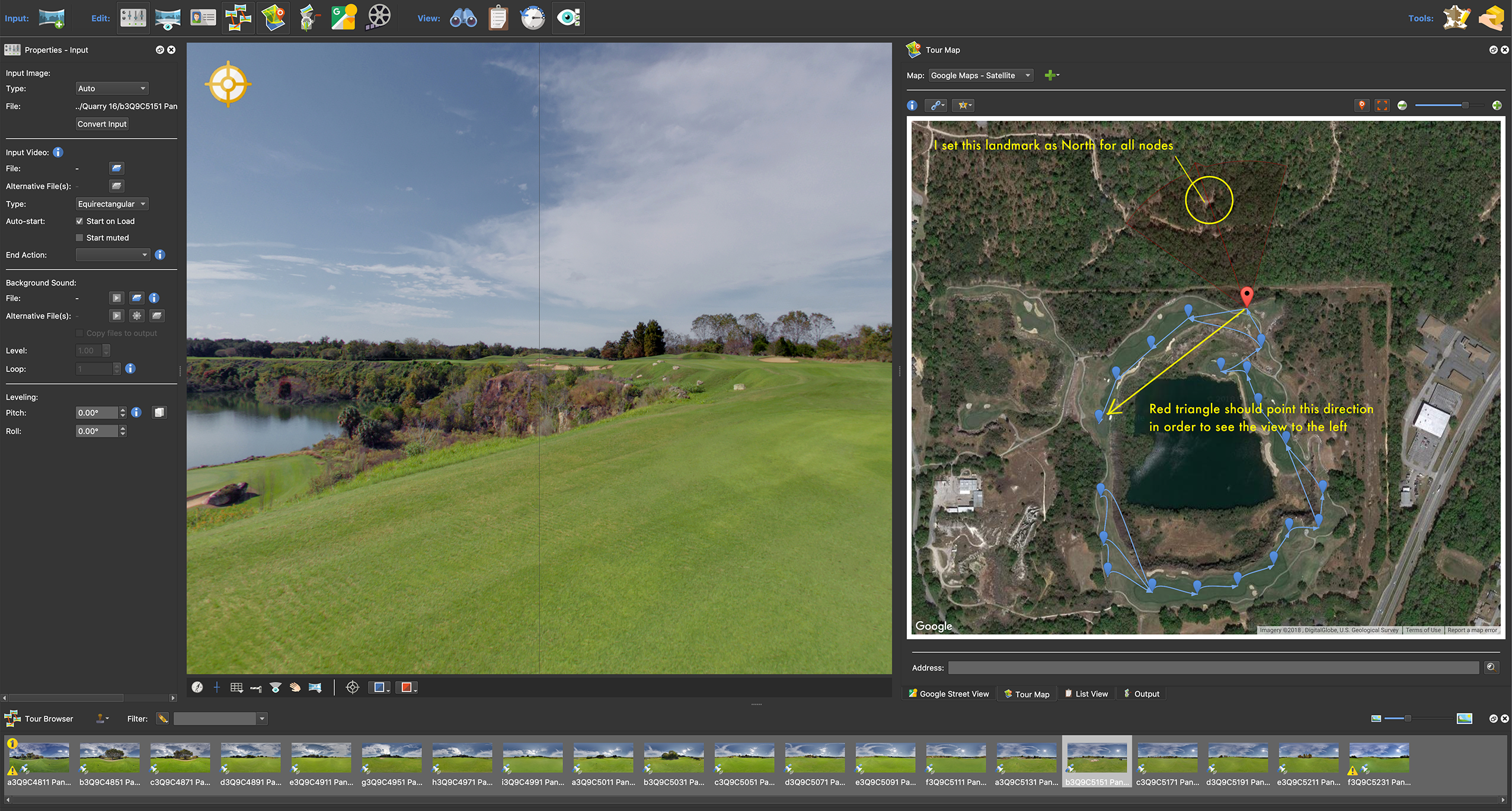The image size is (1512, 811).
Task: Toggle the eye Viewer Settings icon
Action: (568, 18)
